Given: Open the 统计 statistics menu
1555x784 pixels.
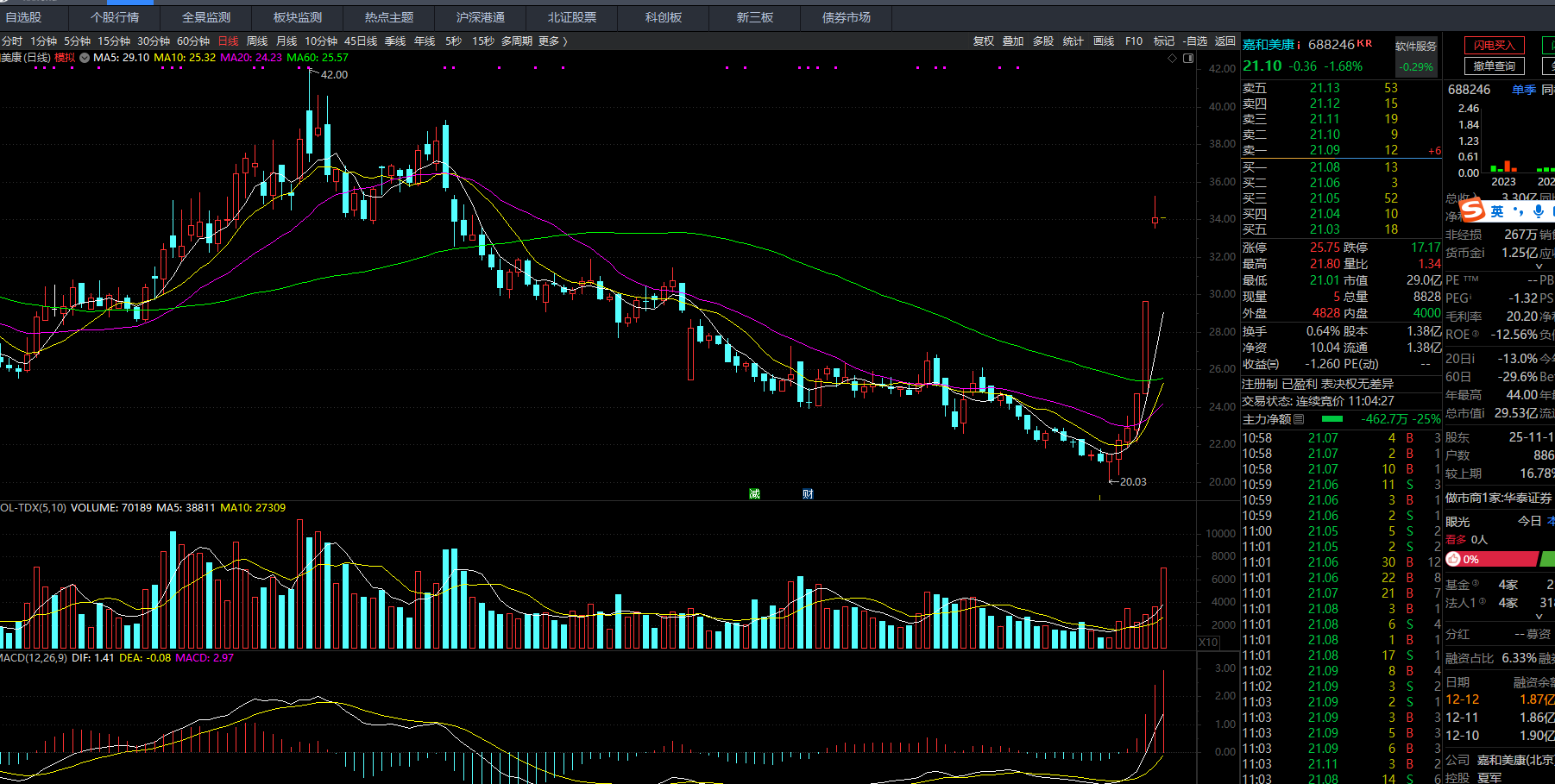Looking at the screenshot, I should [1073, 41].
